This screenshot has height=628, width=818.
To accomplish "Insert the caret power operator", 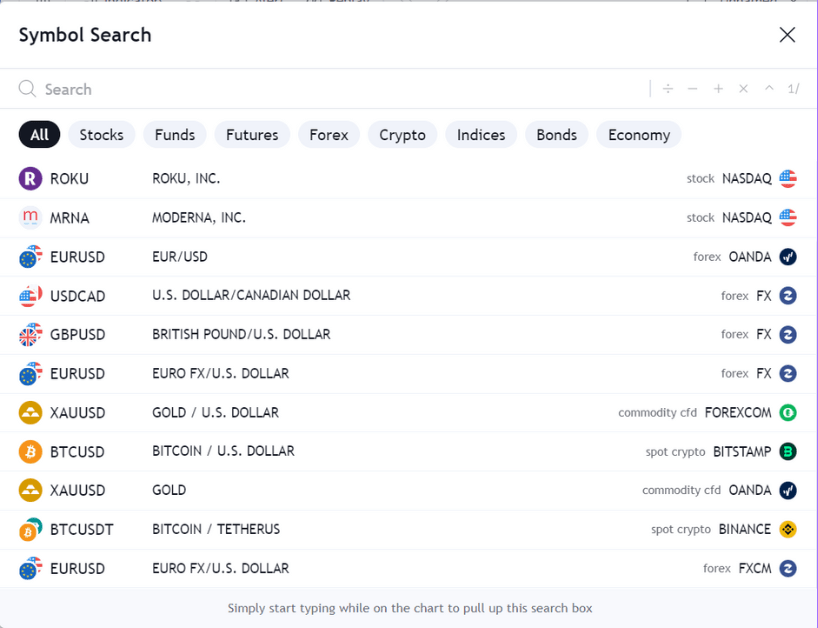I will point(769,88).
